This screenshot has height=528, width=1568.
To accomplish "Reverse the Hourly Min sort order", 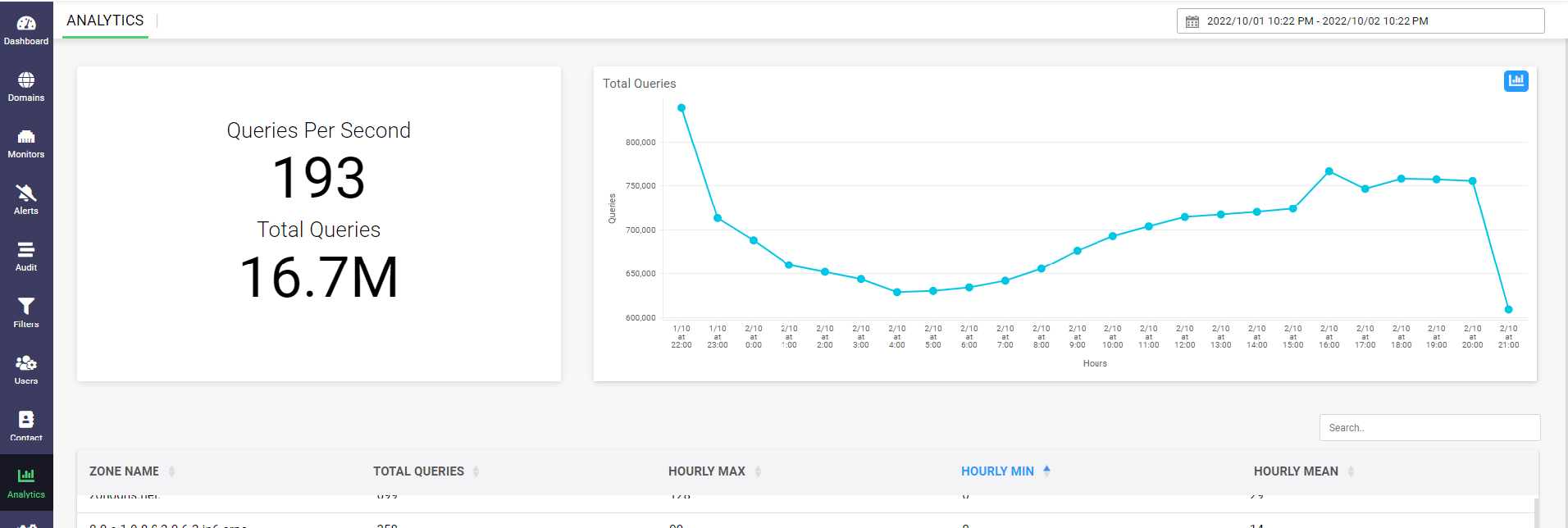I will point(997,471).
